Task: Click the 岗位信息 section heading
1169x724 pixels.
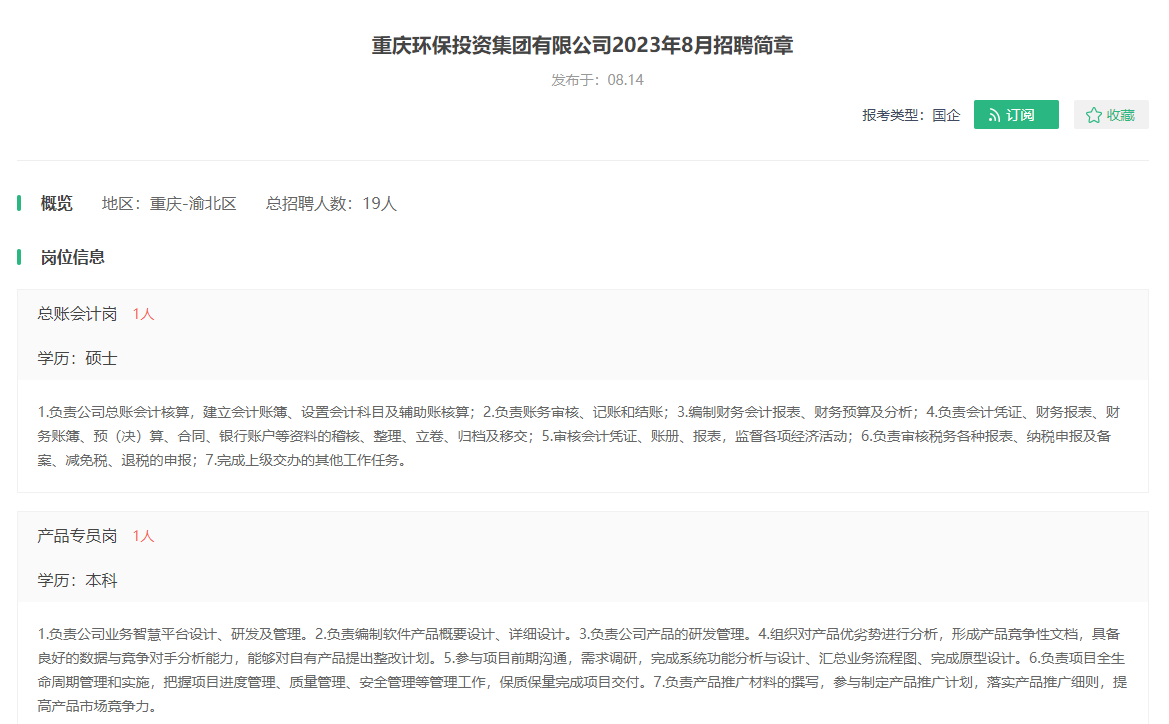Action: point(72,257)
